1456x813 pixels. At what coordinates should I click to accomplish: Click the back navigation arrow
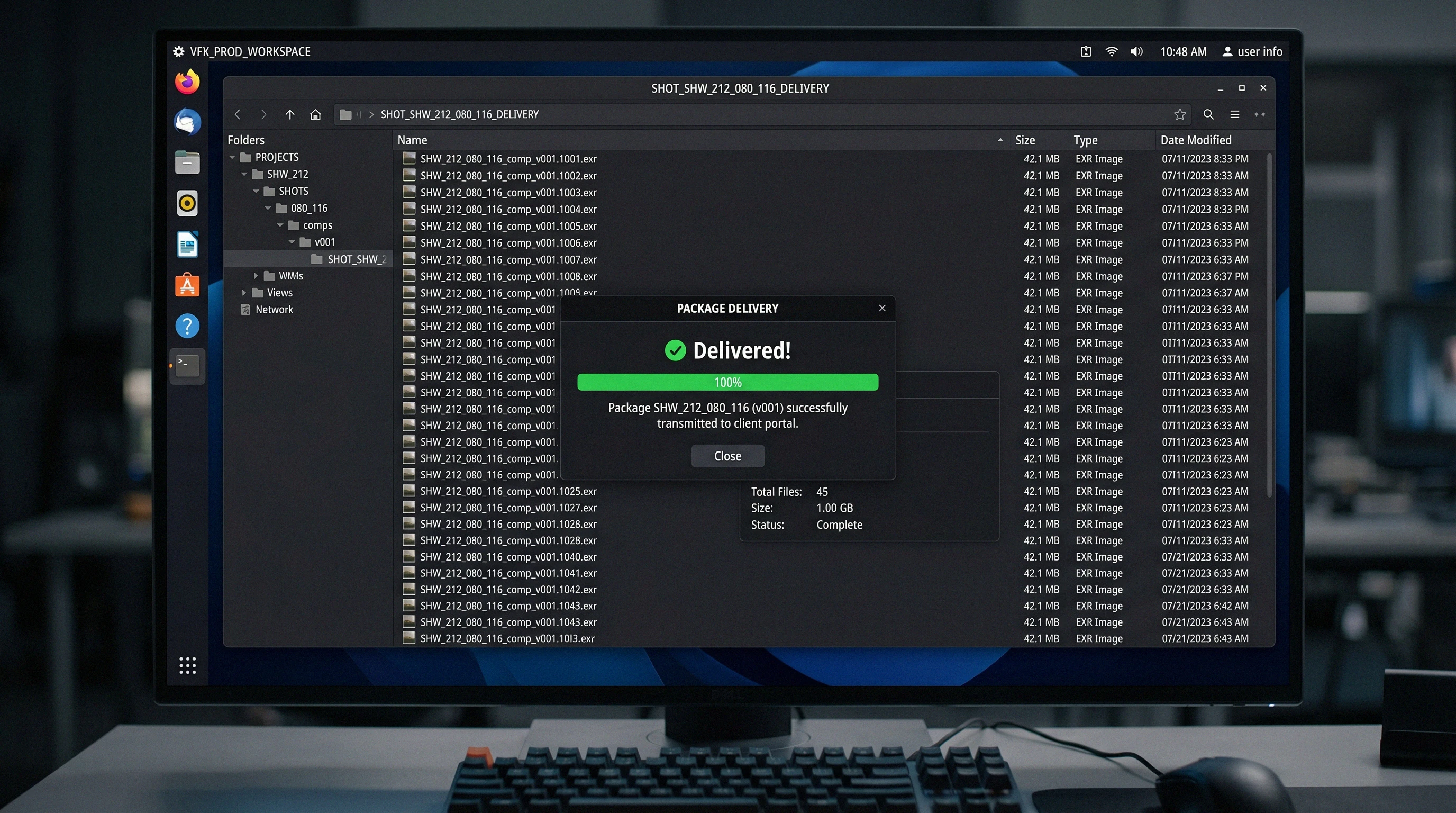pos(238,115)
